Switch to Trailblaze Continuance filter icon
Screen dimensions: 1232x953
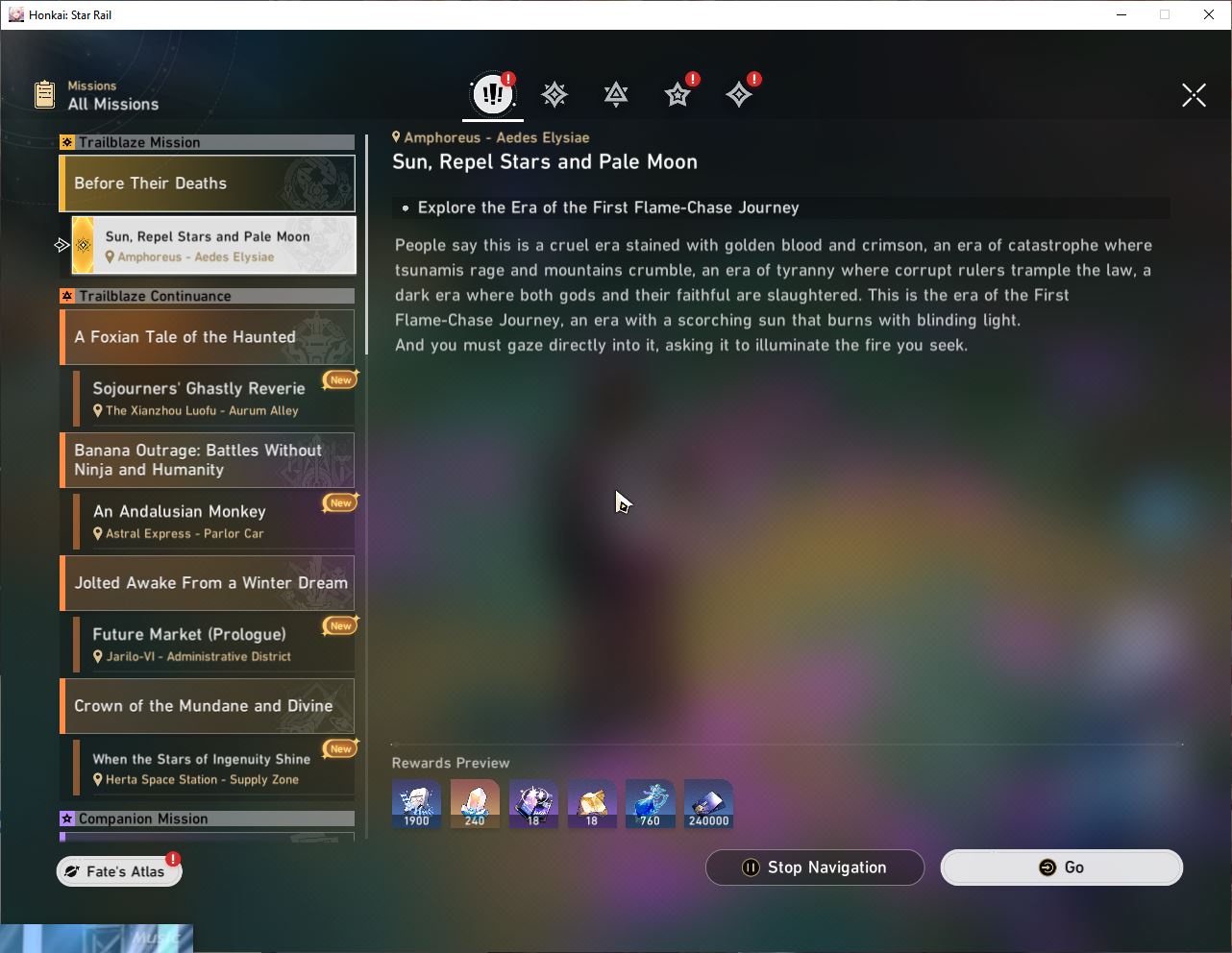[616, 94]
